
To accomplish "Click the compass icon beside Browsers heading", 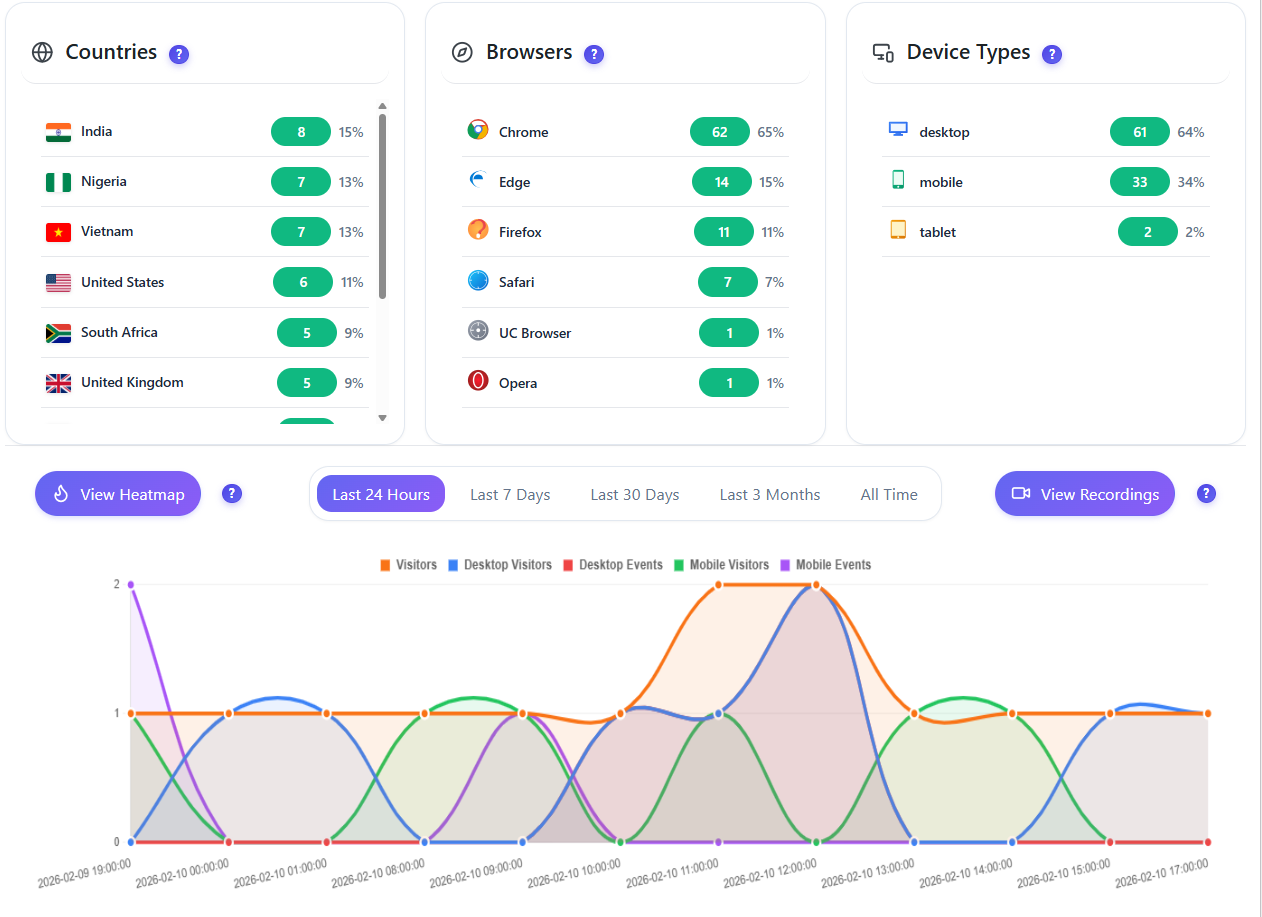I will (462, 51).
